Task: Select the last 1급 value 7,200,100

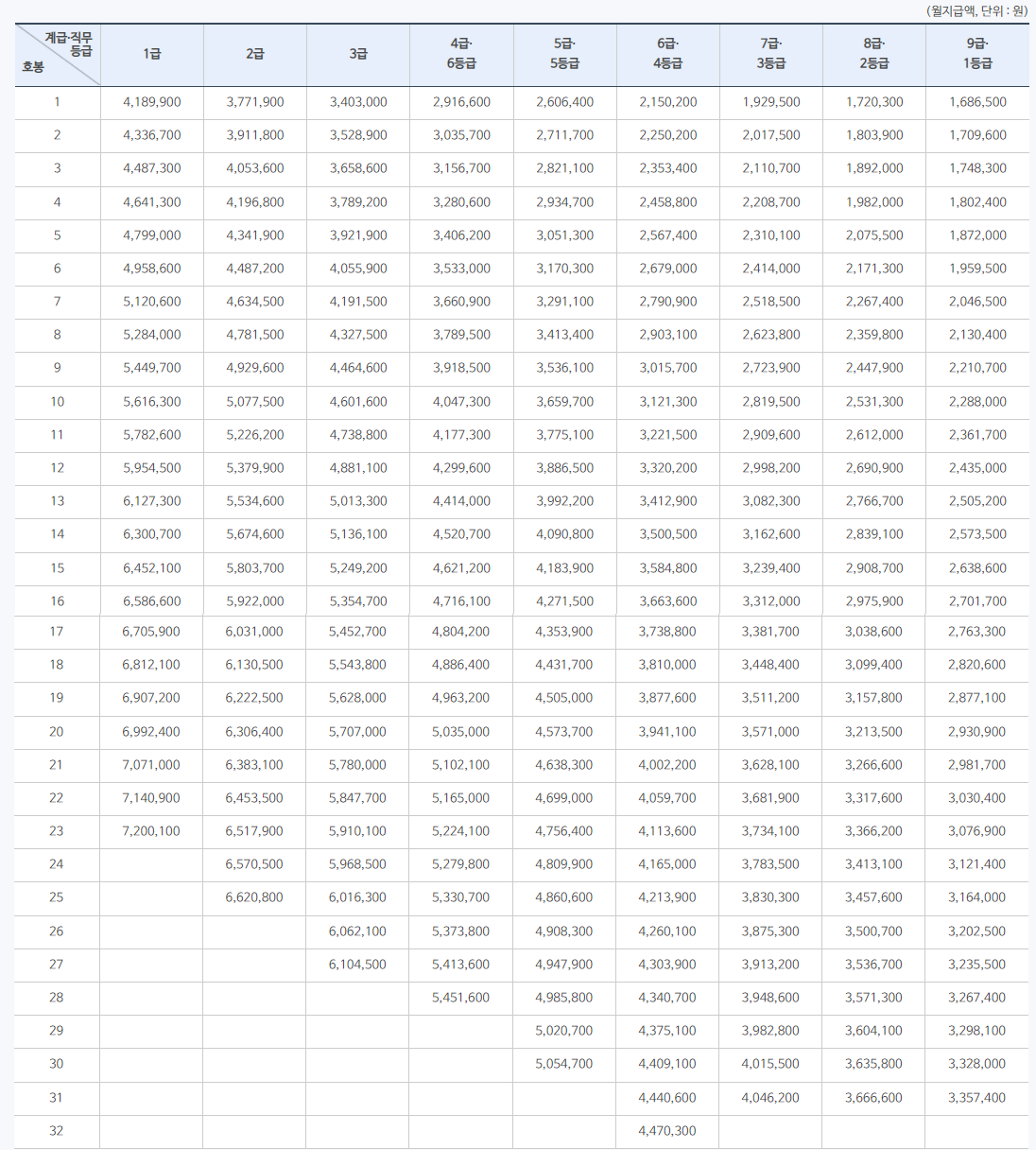Action: [x=151, y=831]
